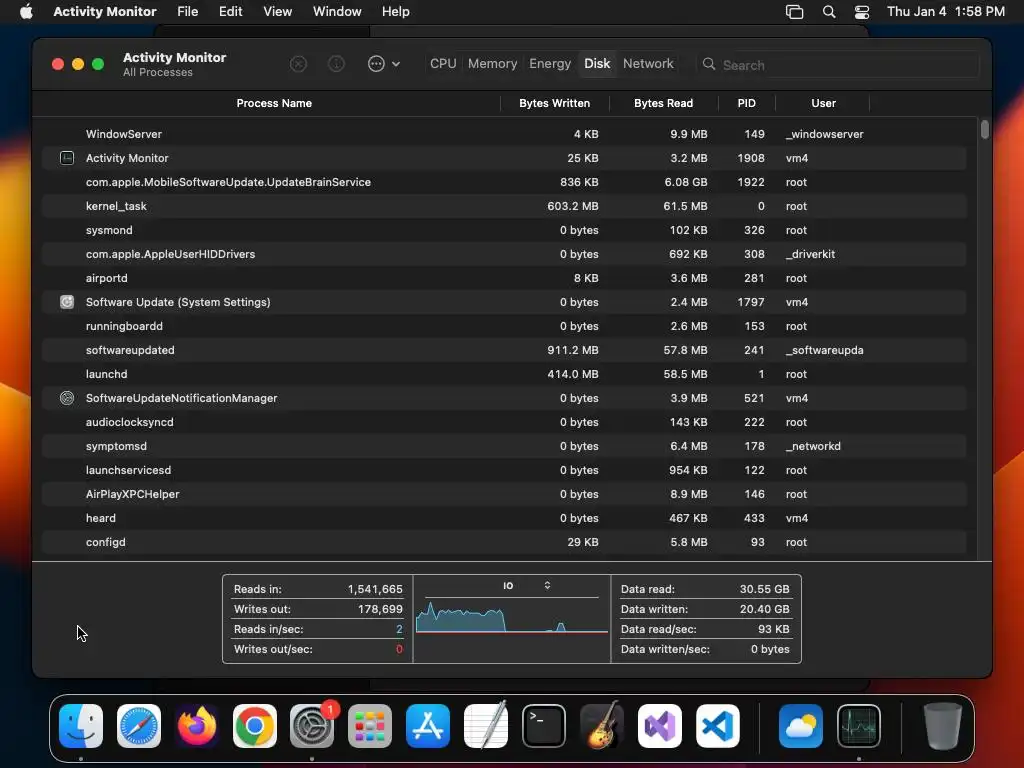The height and width of the screenshot is (768, 1024).
Task: Select the kernel_task process
Action: click(x=504, y=206)
